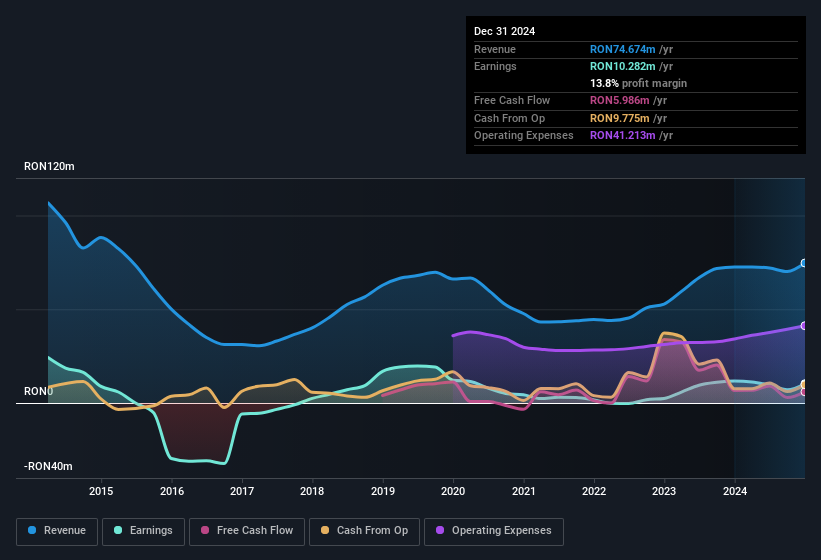Click the RON0 y-axis label
The width and height of the screenshot is (821, 560).
(38, 391)
